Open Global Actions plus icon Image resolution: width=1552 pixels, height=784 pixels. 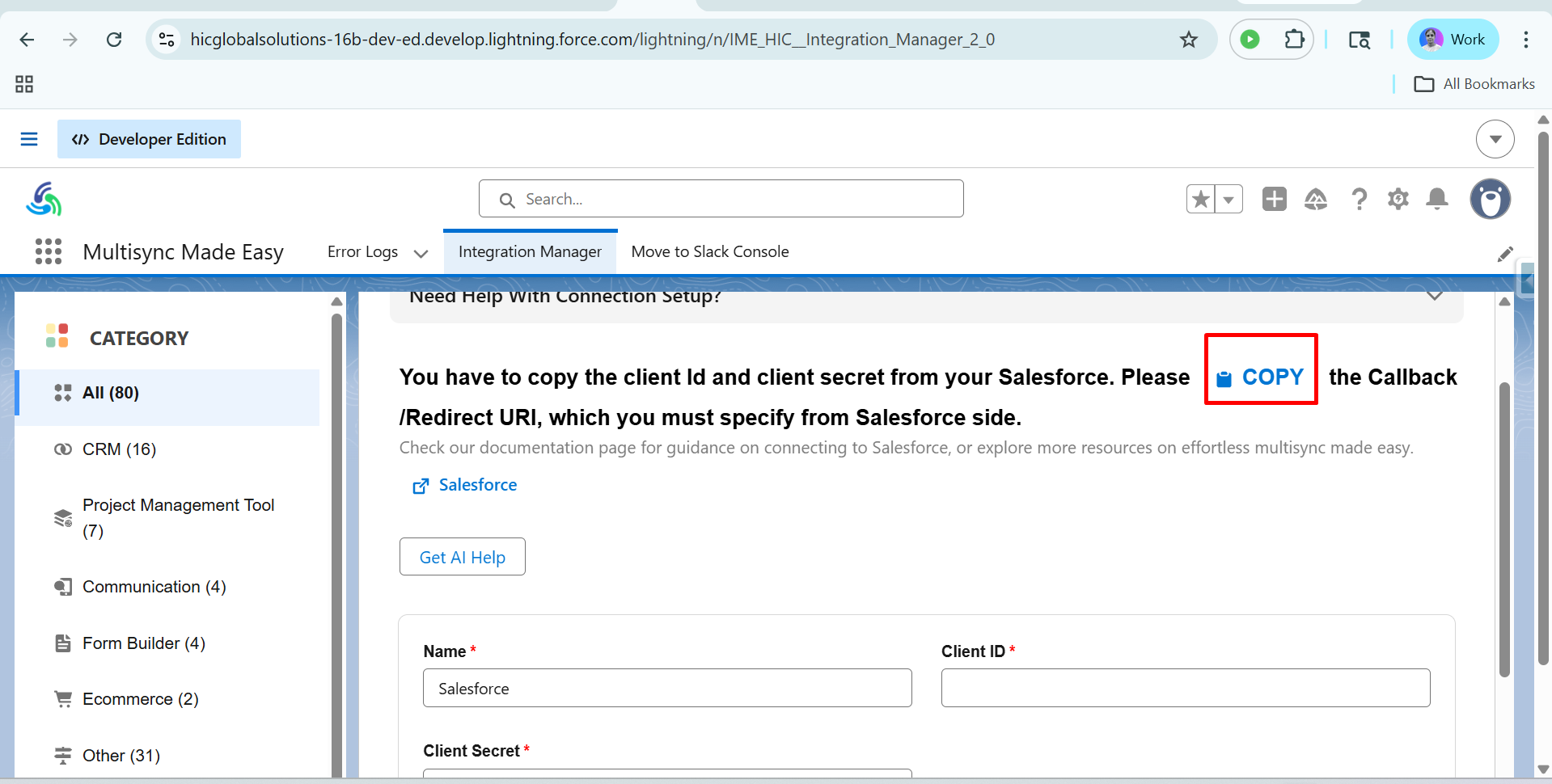tap(1275, 199)
